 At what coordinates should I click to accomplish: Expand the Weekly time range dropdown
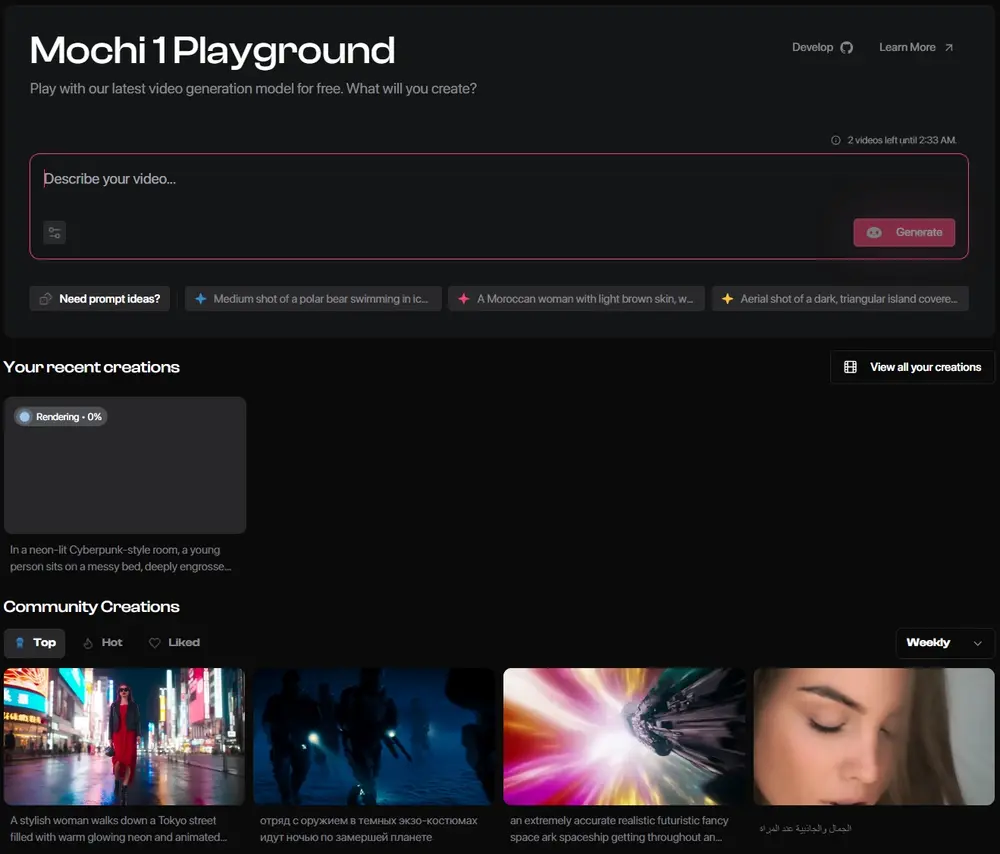pyautogui.click(x=945, y=643)
